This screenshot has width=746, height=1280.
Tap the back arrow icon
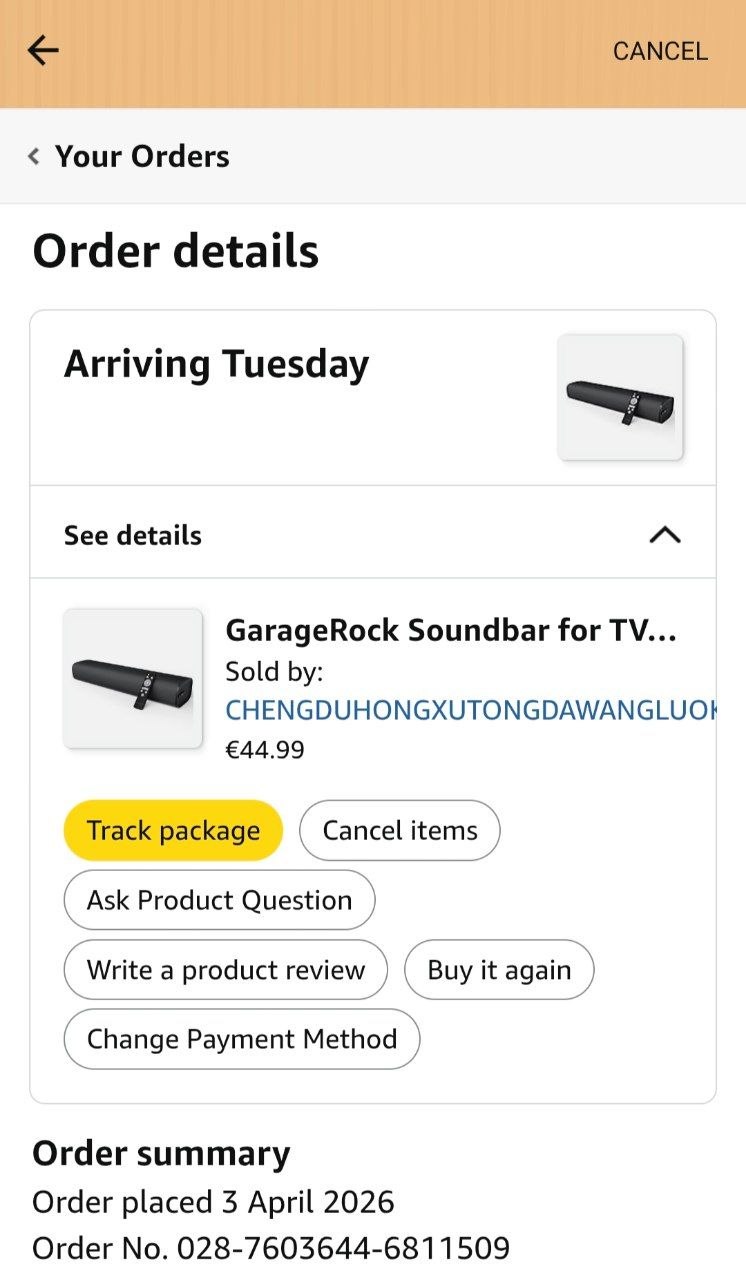43,50
